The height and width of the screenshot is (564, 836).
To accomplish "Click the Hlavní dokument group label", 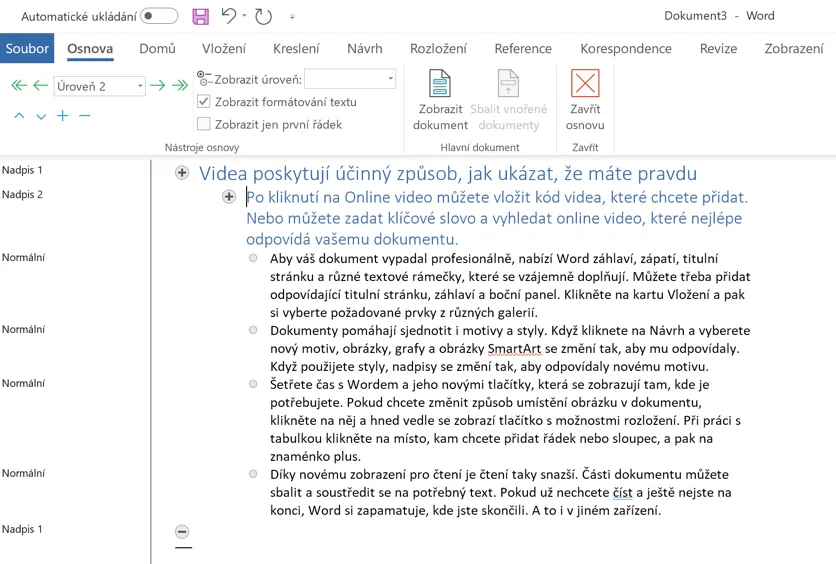I will point(480,148).
